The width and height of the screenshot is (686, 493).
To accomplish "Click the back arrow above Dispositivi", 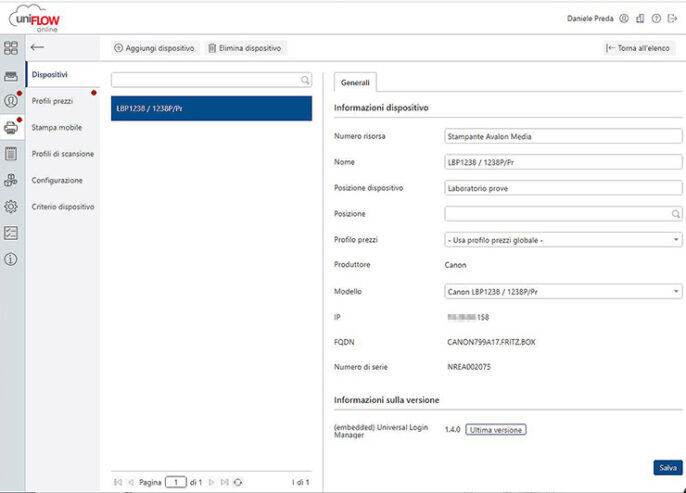I will pyautogui.click(x=37, y=47).
